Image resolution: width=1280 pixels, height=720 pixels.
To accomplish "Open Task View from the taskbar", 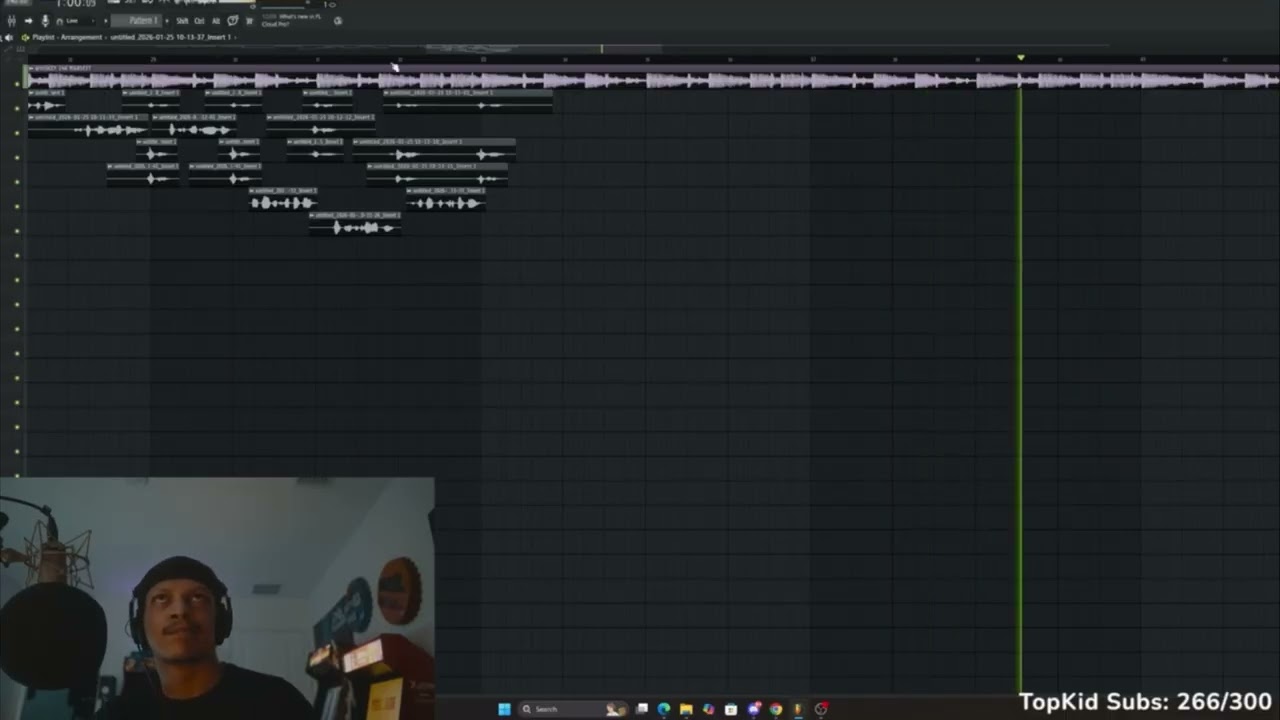I will tap(642, 709).
